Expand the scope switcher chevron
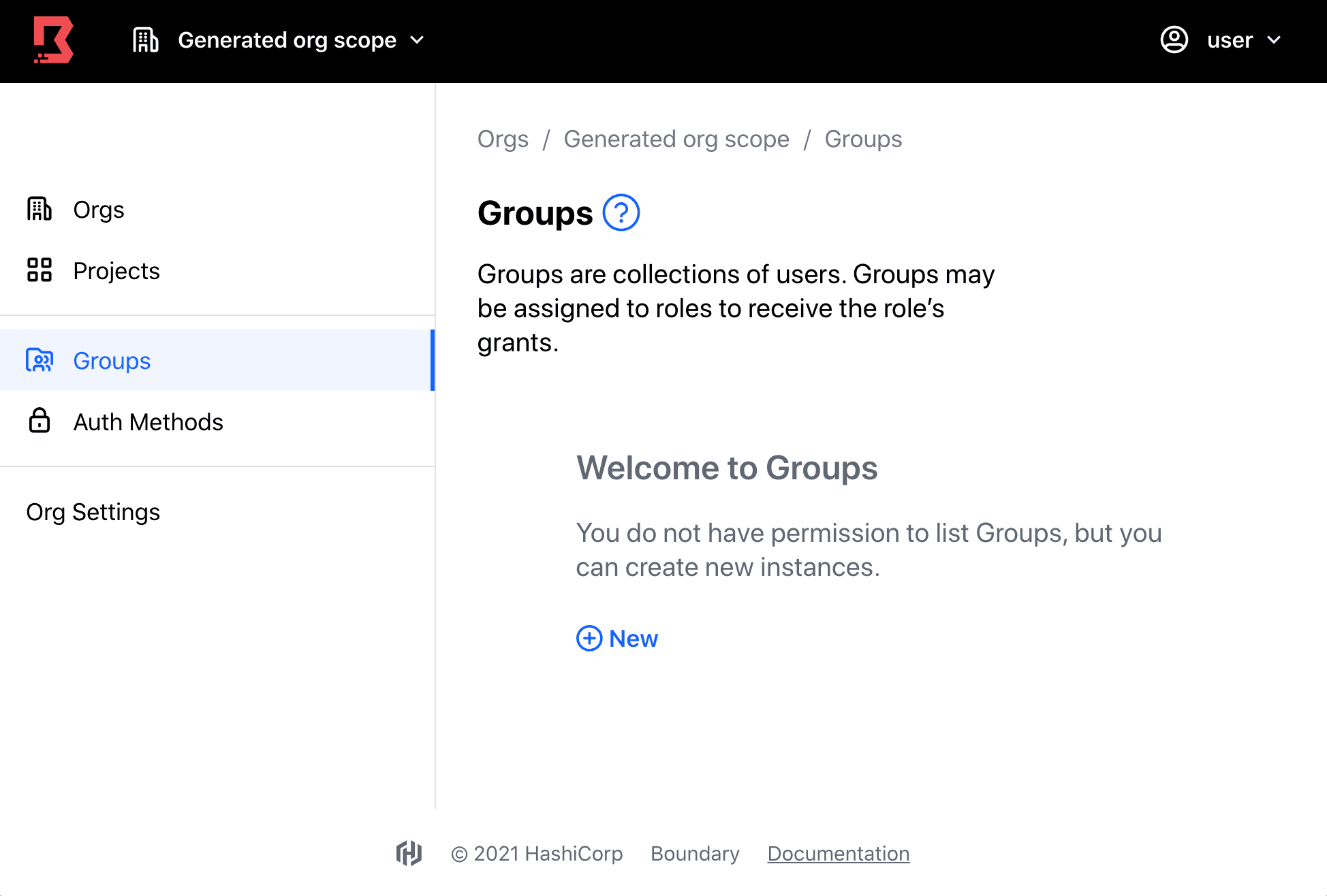The width and height of the screenshot is (1327, 896). click(x=418, y=40)
